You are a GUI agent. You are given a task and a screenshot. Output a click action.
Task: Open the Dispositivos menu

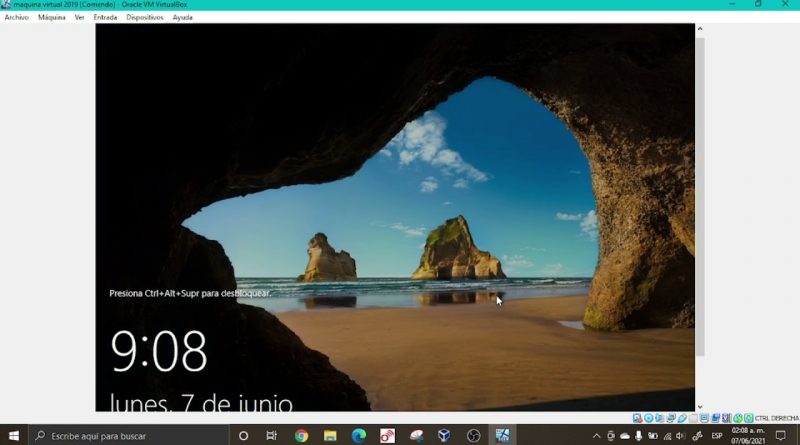click(145, 17)
